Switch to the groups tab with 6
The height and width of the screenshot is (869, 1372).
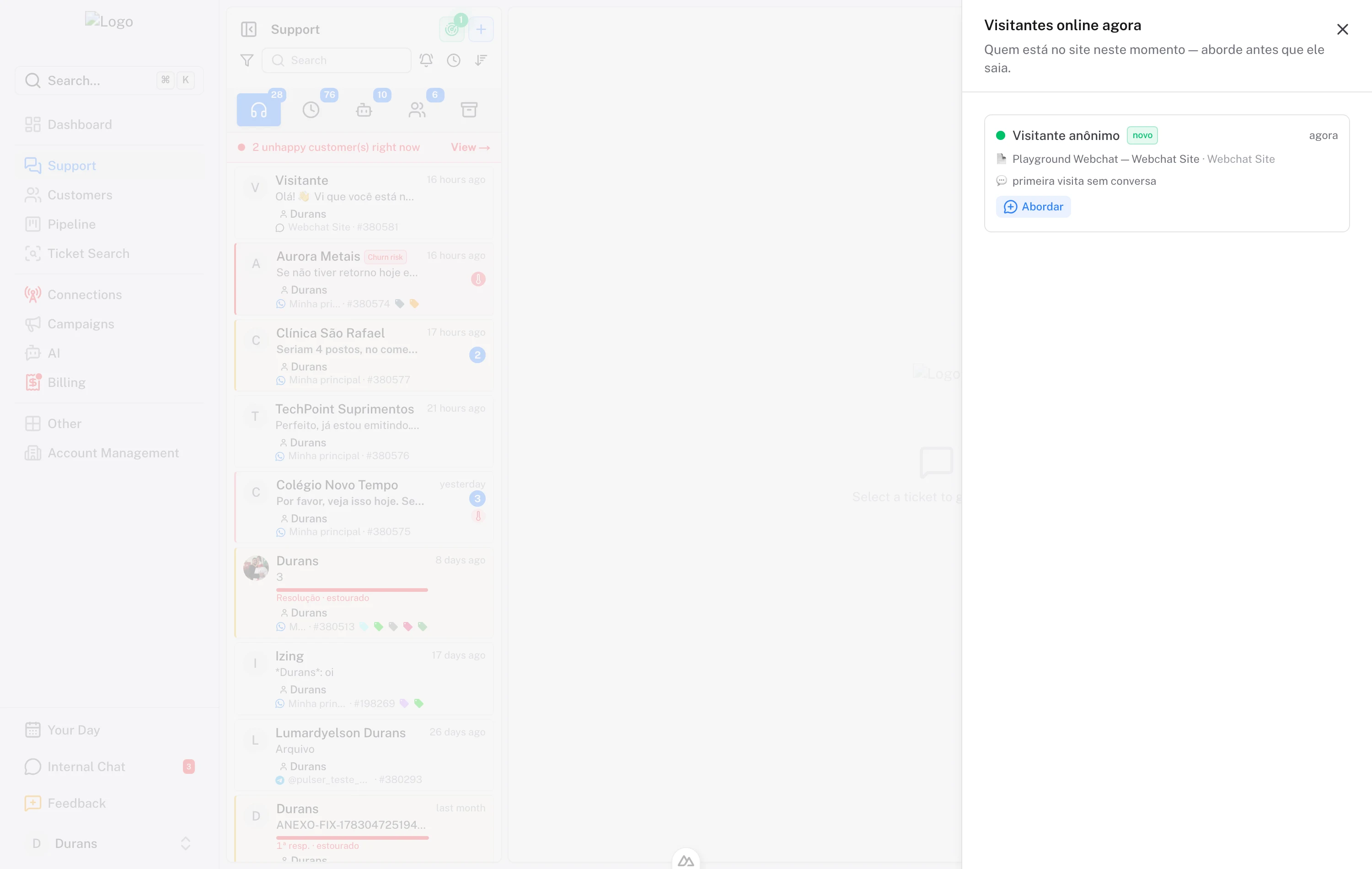[x=417, y=109]
